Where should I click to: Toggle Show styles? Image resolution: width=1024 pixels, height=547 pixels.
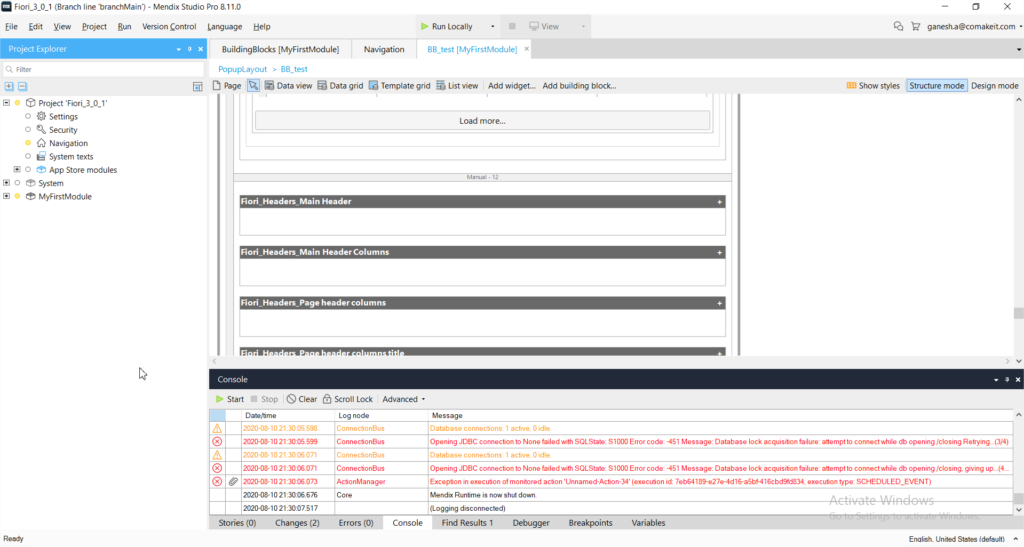tap(873, 86)
